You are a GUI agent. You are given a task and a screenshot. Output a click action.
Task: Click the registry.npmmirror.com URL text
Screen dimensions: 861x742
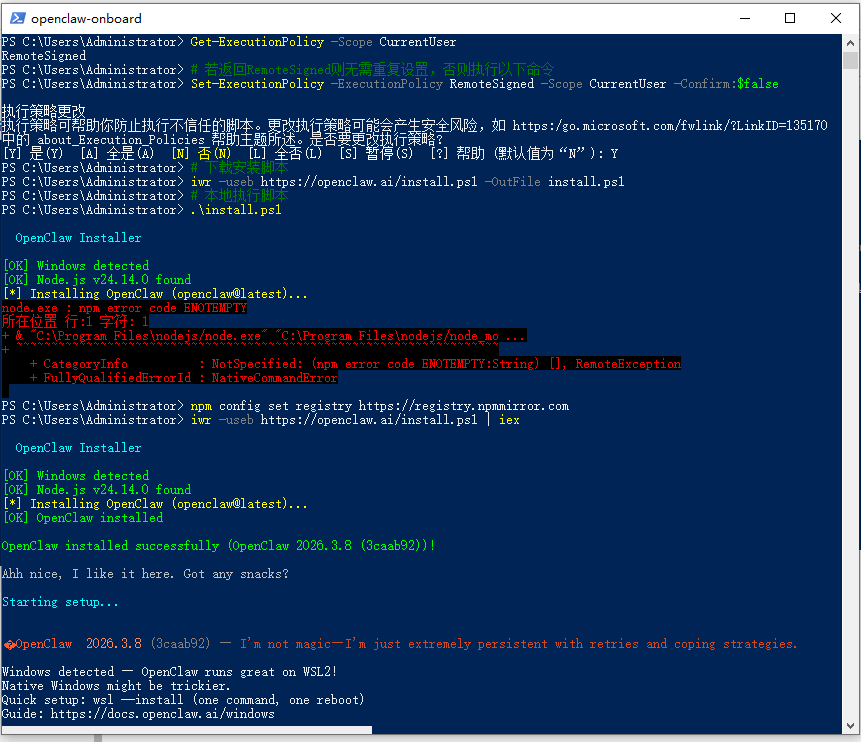[x=463, y=406]
